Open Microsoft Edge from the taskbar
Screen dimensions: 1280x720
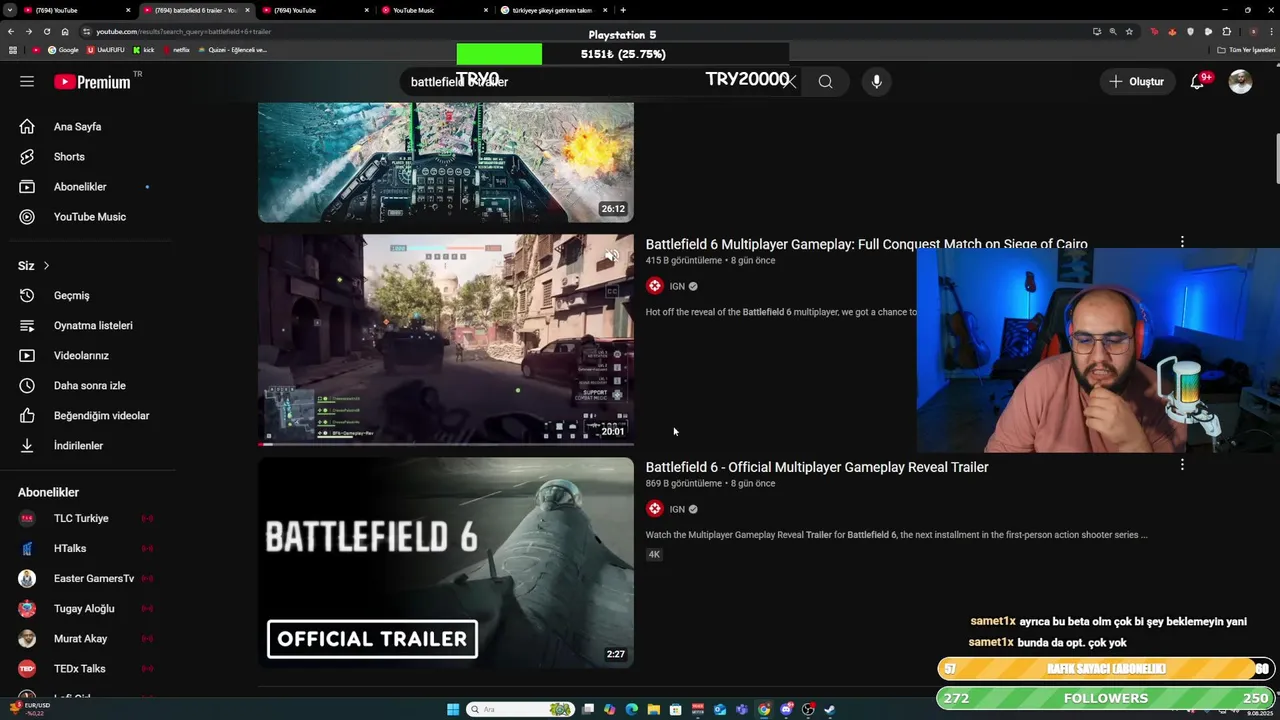[632, 710]
